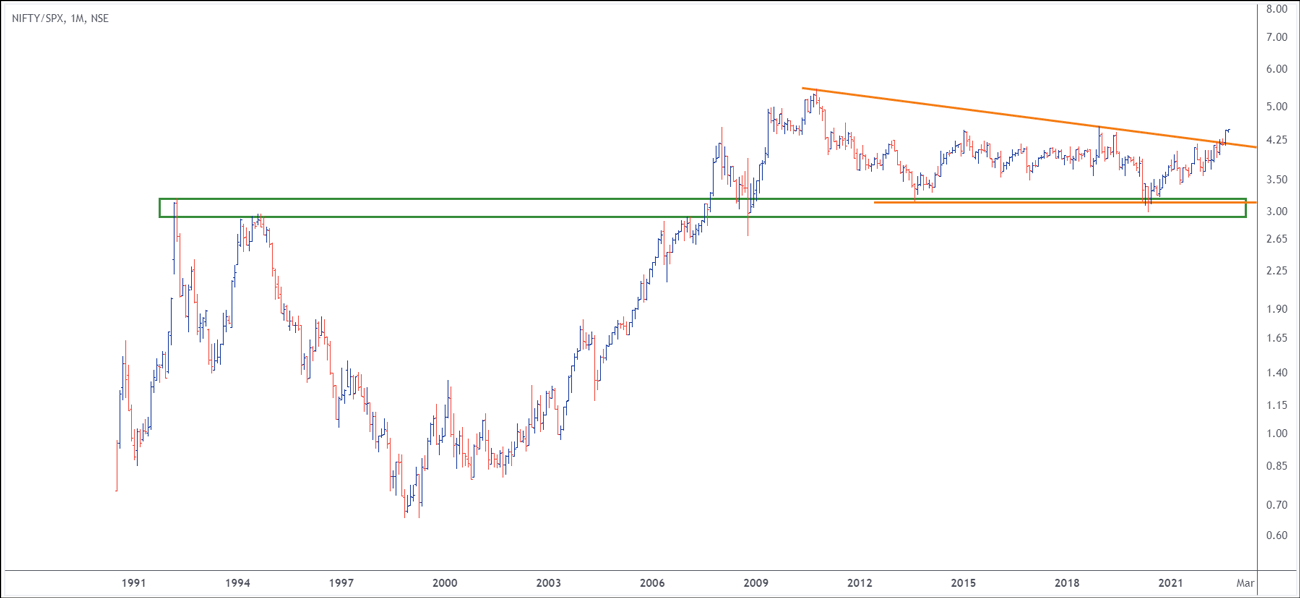The image size is (1300, 598).
Task: Click the 2021 time axis label
Action: (x=1171, y=582)
